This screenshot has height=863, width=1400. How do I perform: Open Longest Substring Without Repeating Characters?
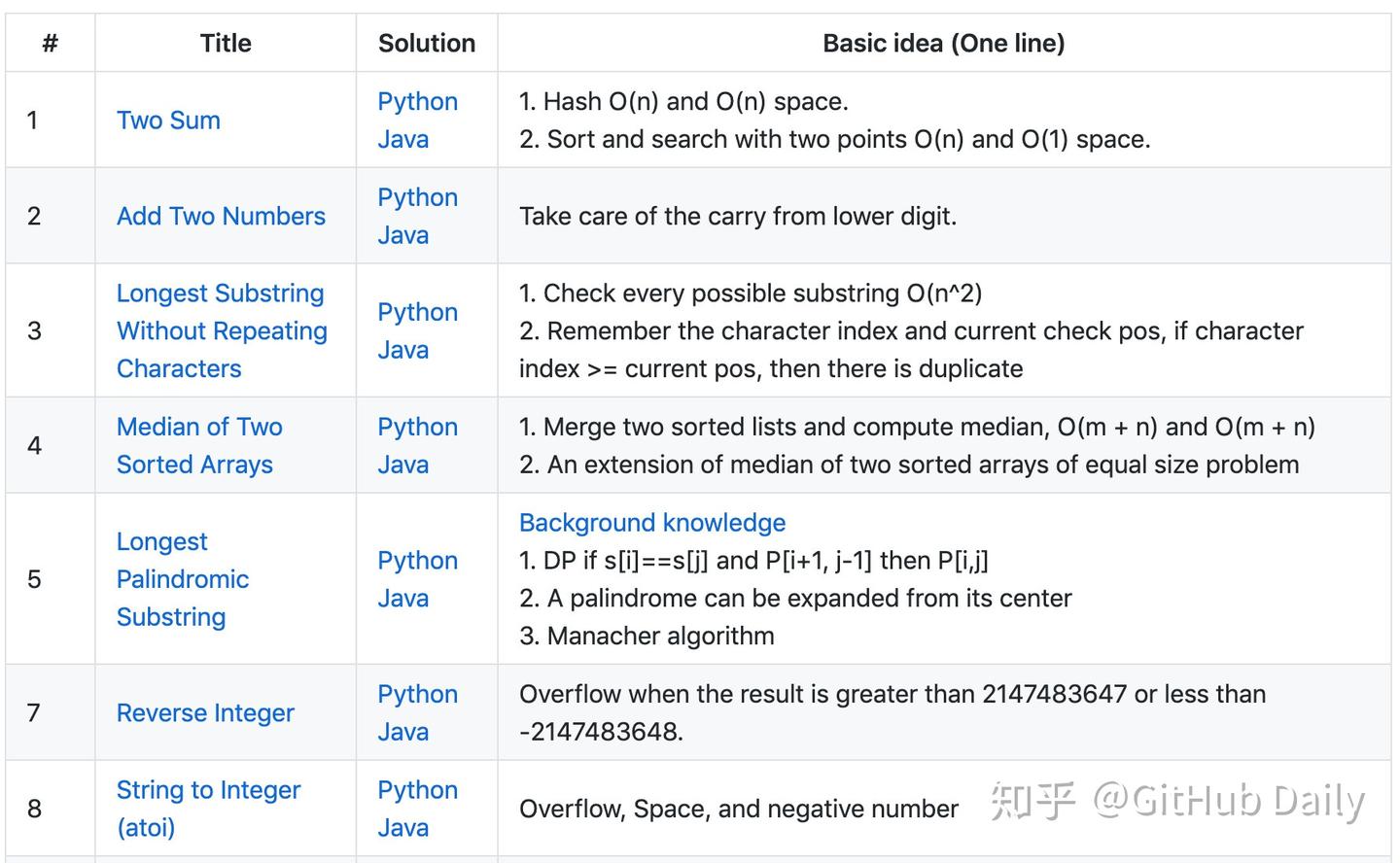(221, 330)
